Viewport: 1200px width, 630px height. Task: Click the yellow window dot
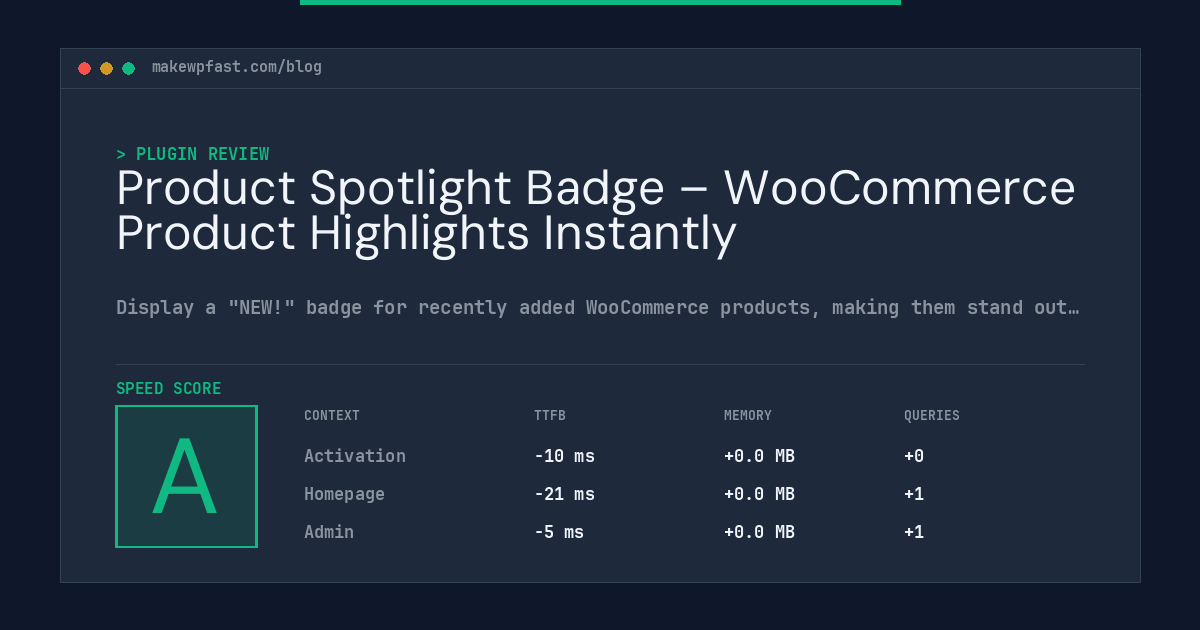tap(107, 68)
